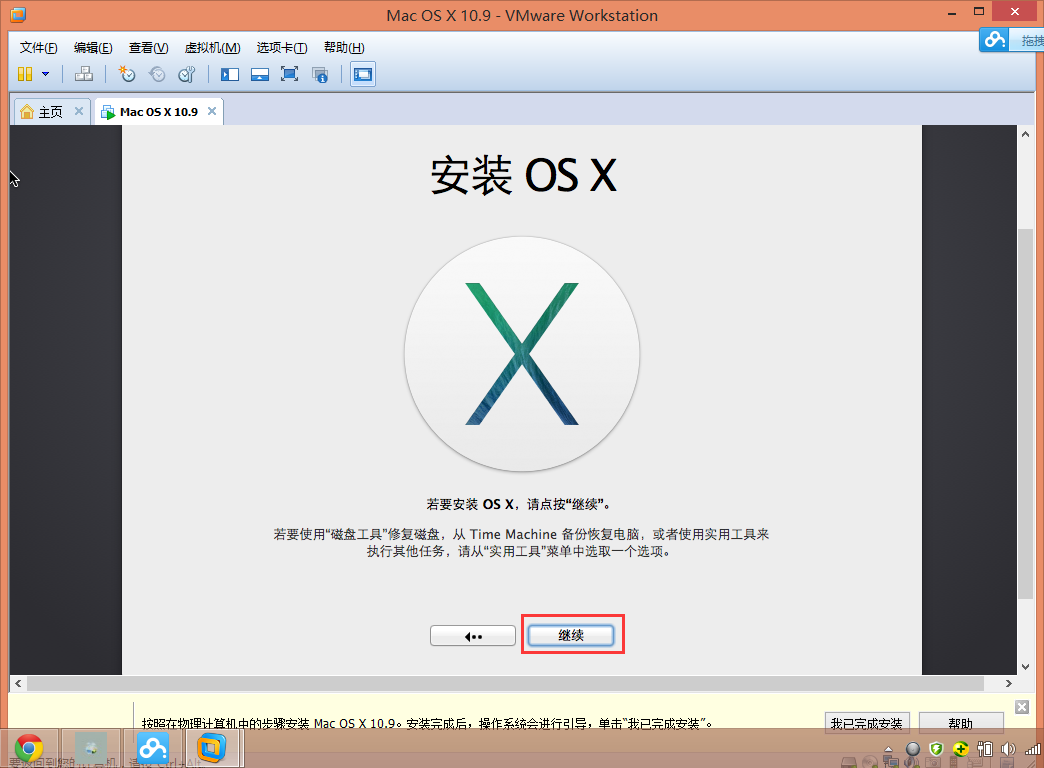Toggle the thumbnail bar view icon
The width and height of the screenshot is (1044, 768).
point(260,74)
